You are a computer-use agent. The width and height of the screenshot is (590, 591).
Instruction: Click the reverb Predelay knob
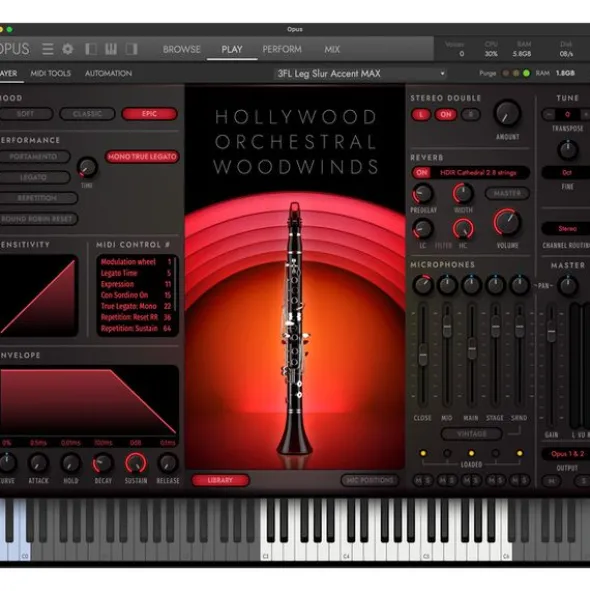pos(423,194)
